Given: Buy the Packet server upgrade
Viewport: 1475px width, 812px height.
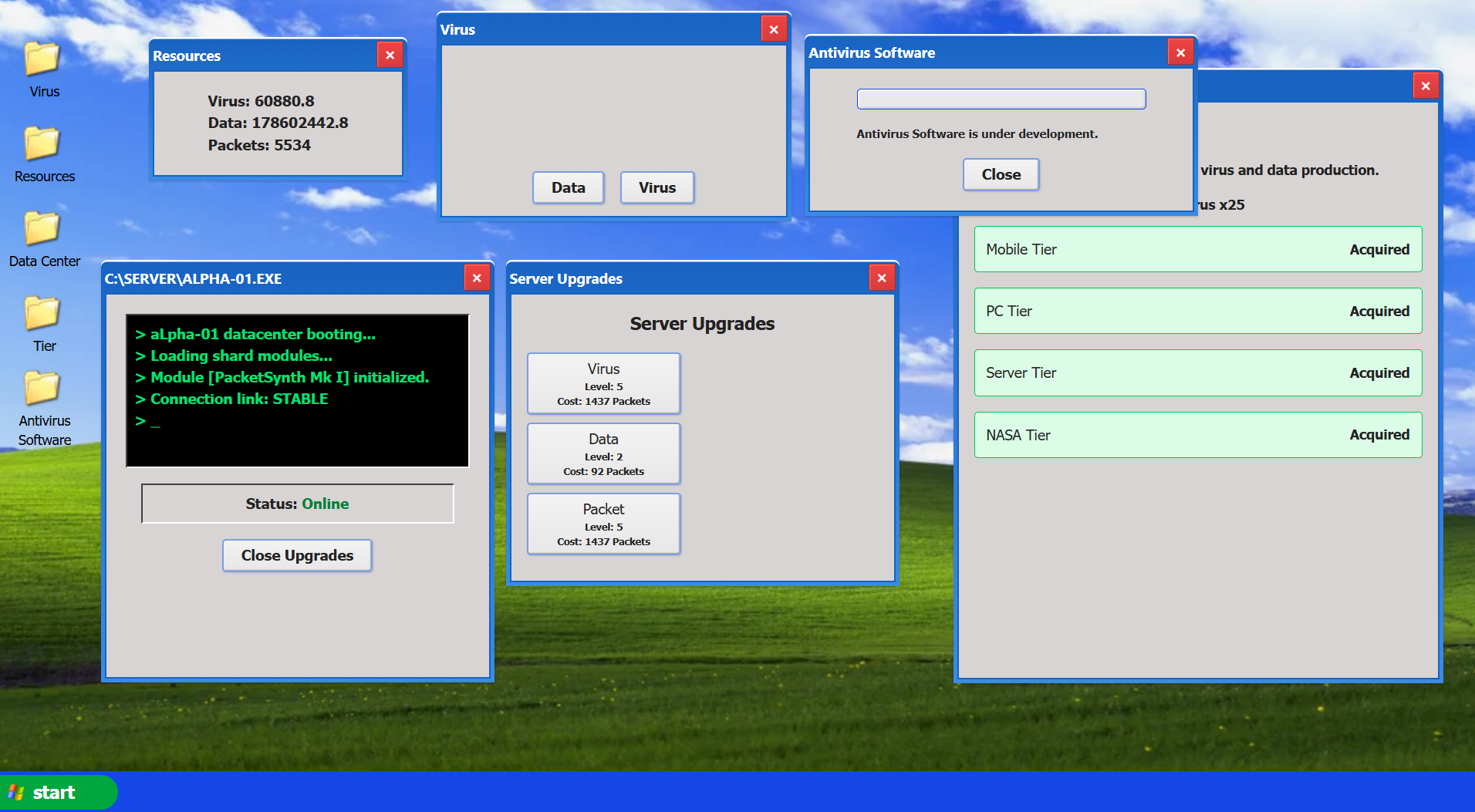Looking at the screenshot, I should click(x=603, y=524).
